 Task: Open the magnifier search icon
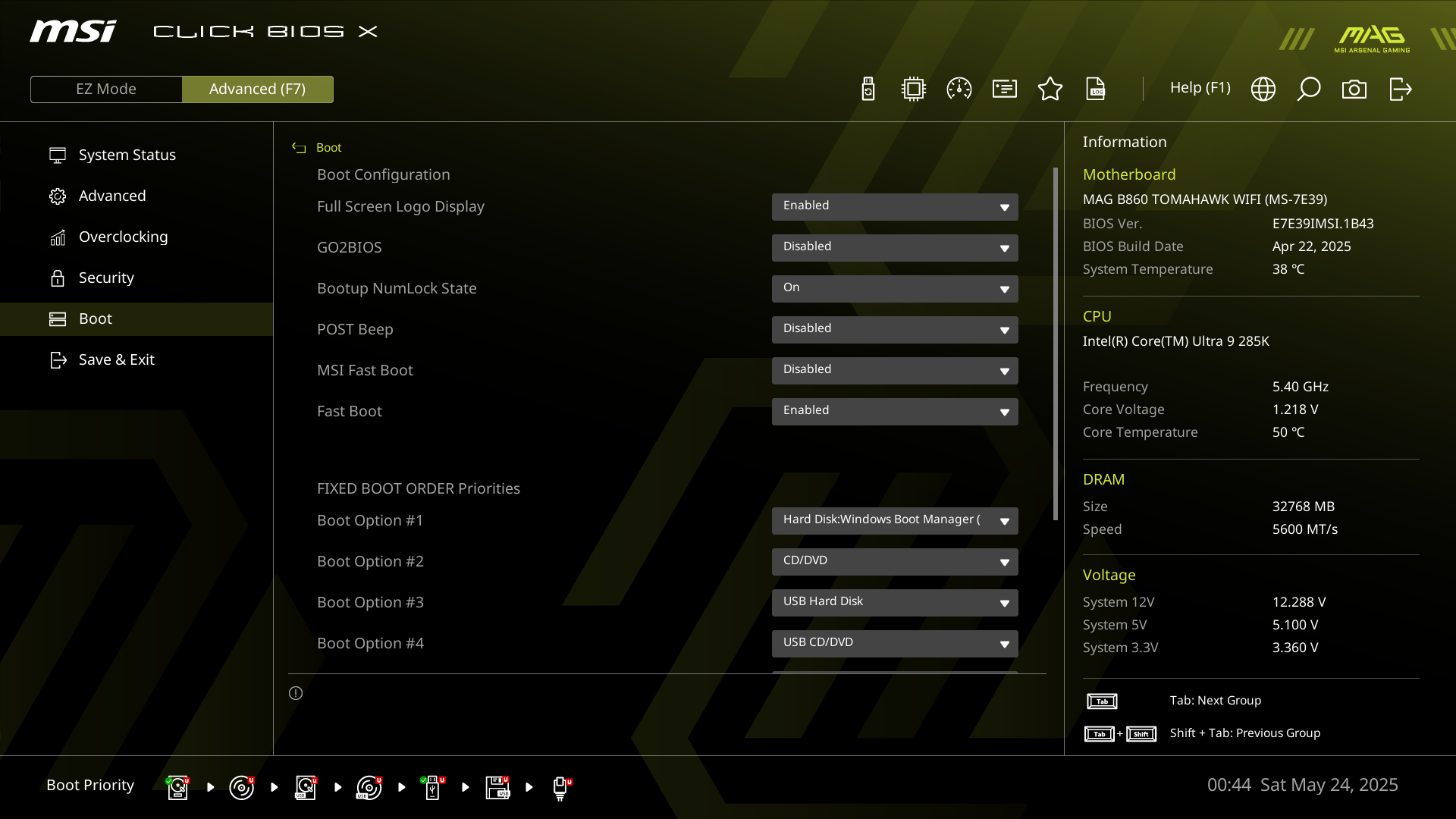click(x=1309, y=89)
